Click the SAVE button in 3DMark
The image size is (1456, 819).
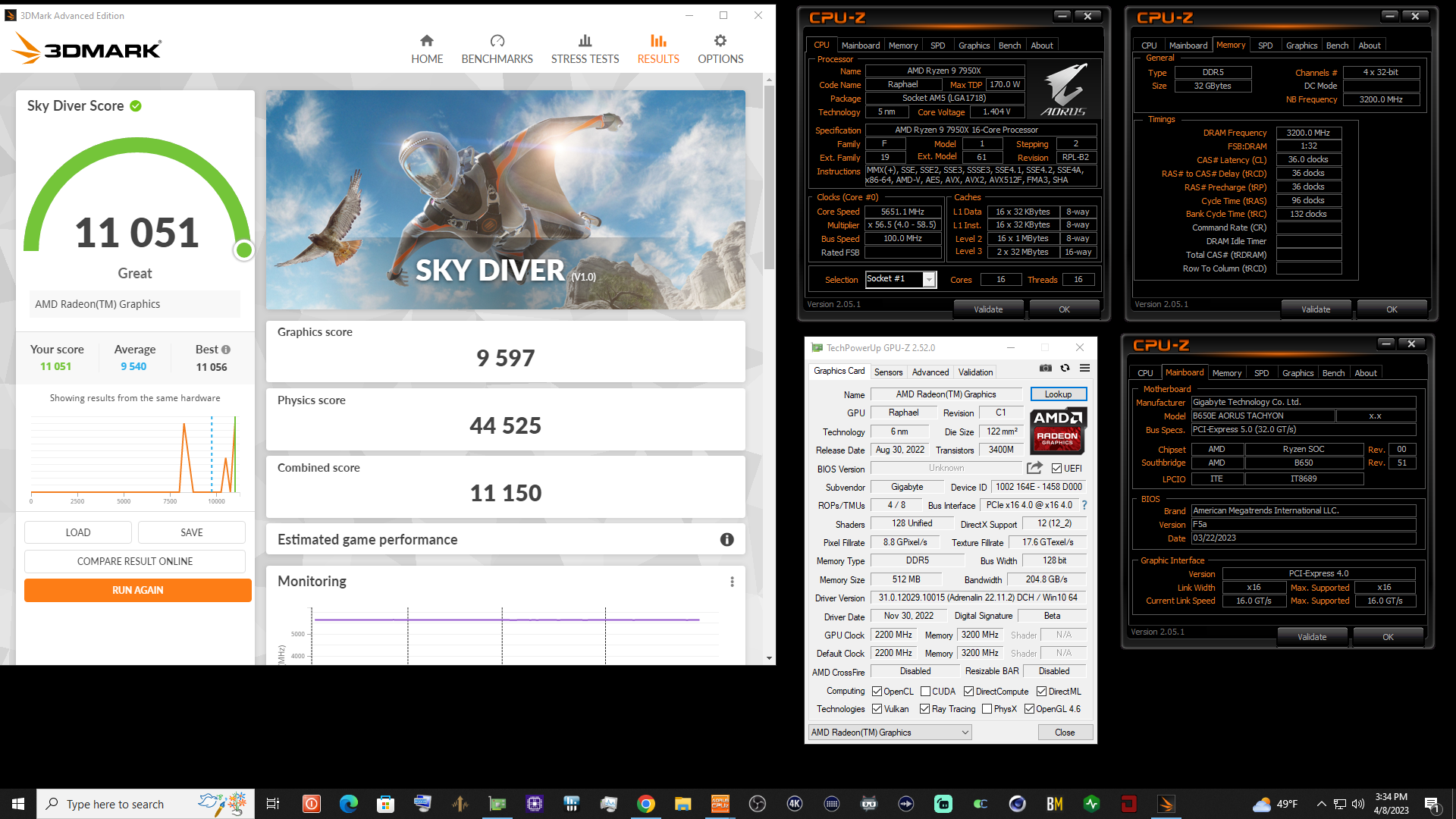[x=192, y=532]
